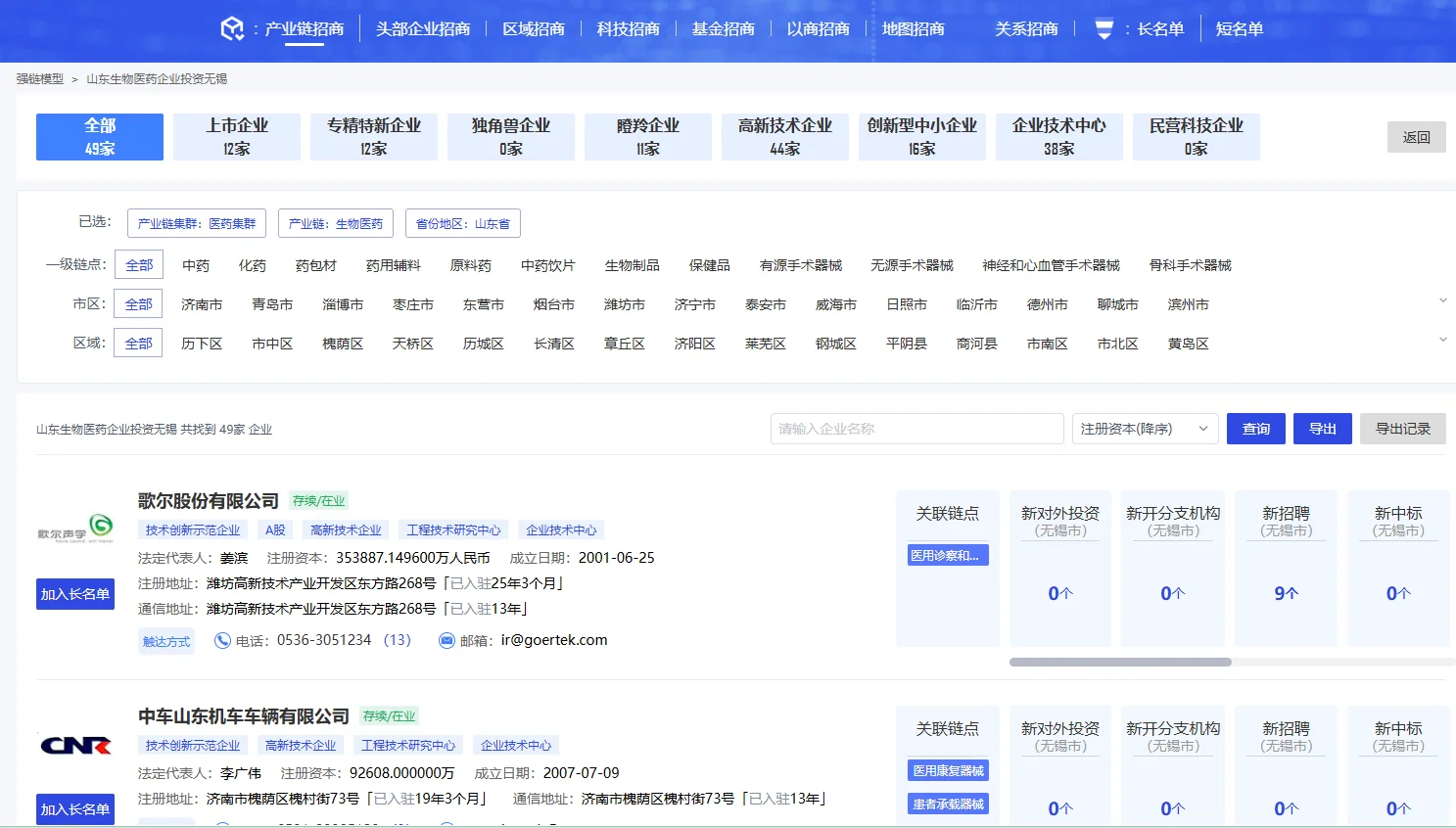Viewport: 1456px width, 828px height.
Task: Filter by district 槐荫区
Action: pyautogui.click(x=343, y=344)
